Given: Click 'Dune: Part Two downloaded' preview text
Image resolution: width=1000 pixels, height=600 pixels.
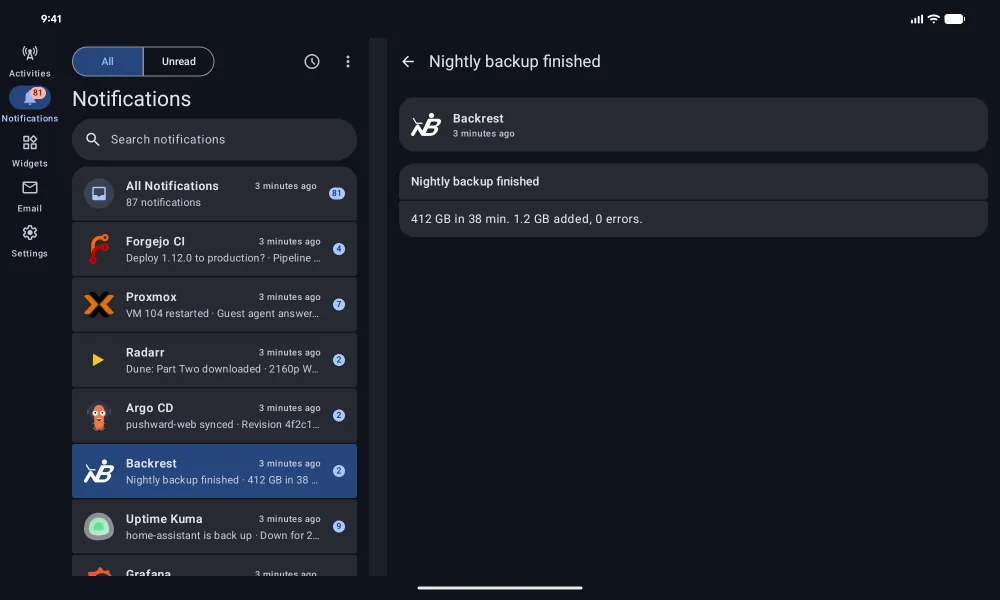Looking at the screenshot, I should 193,369.
